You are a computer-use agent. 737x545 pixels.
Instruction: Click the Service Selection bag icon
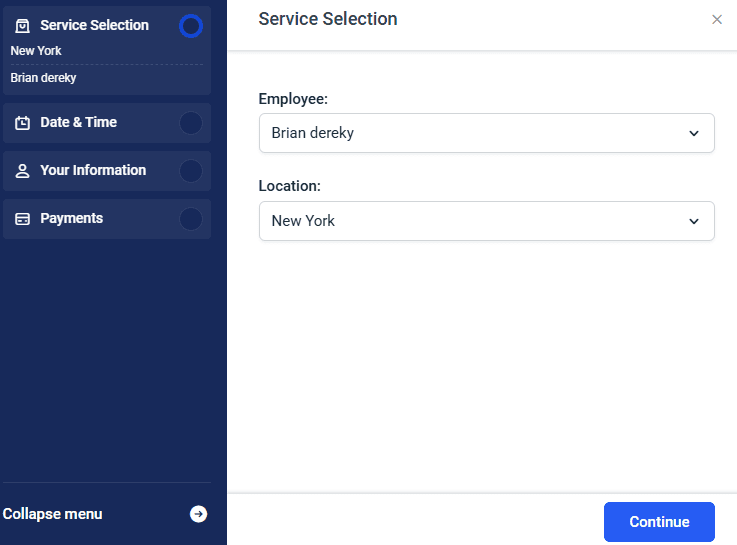point(22,26)
